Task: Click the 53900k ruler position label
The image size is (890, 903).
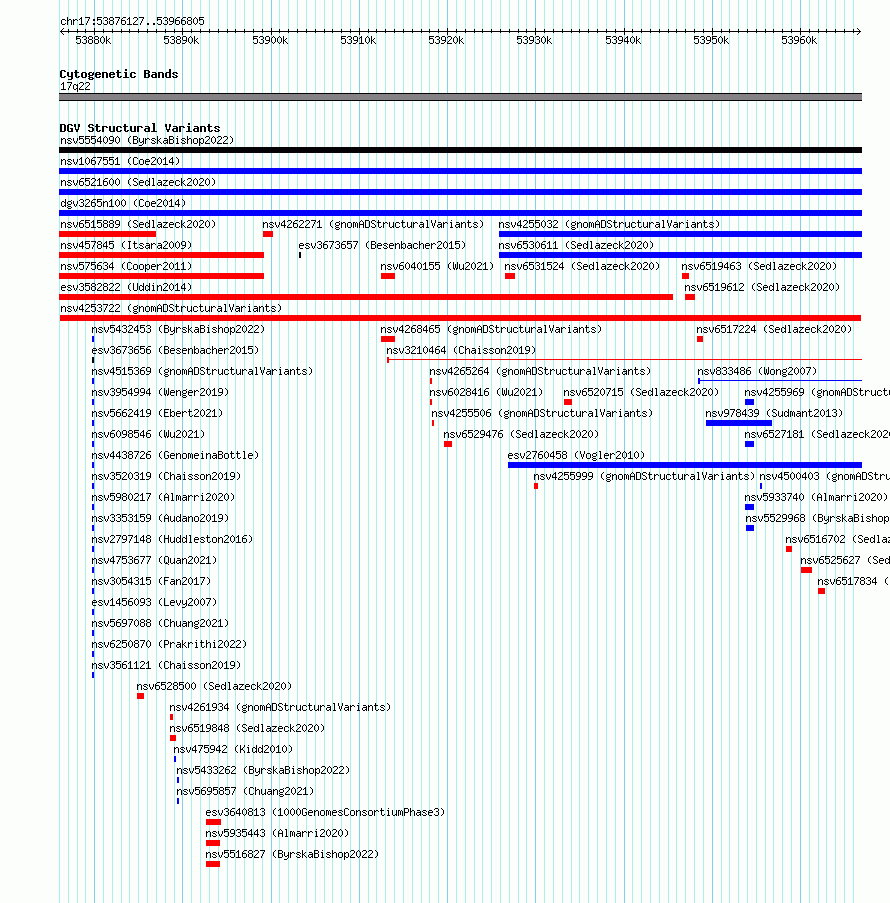Action: point(270,40)
